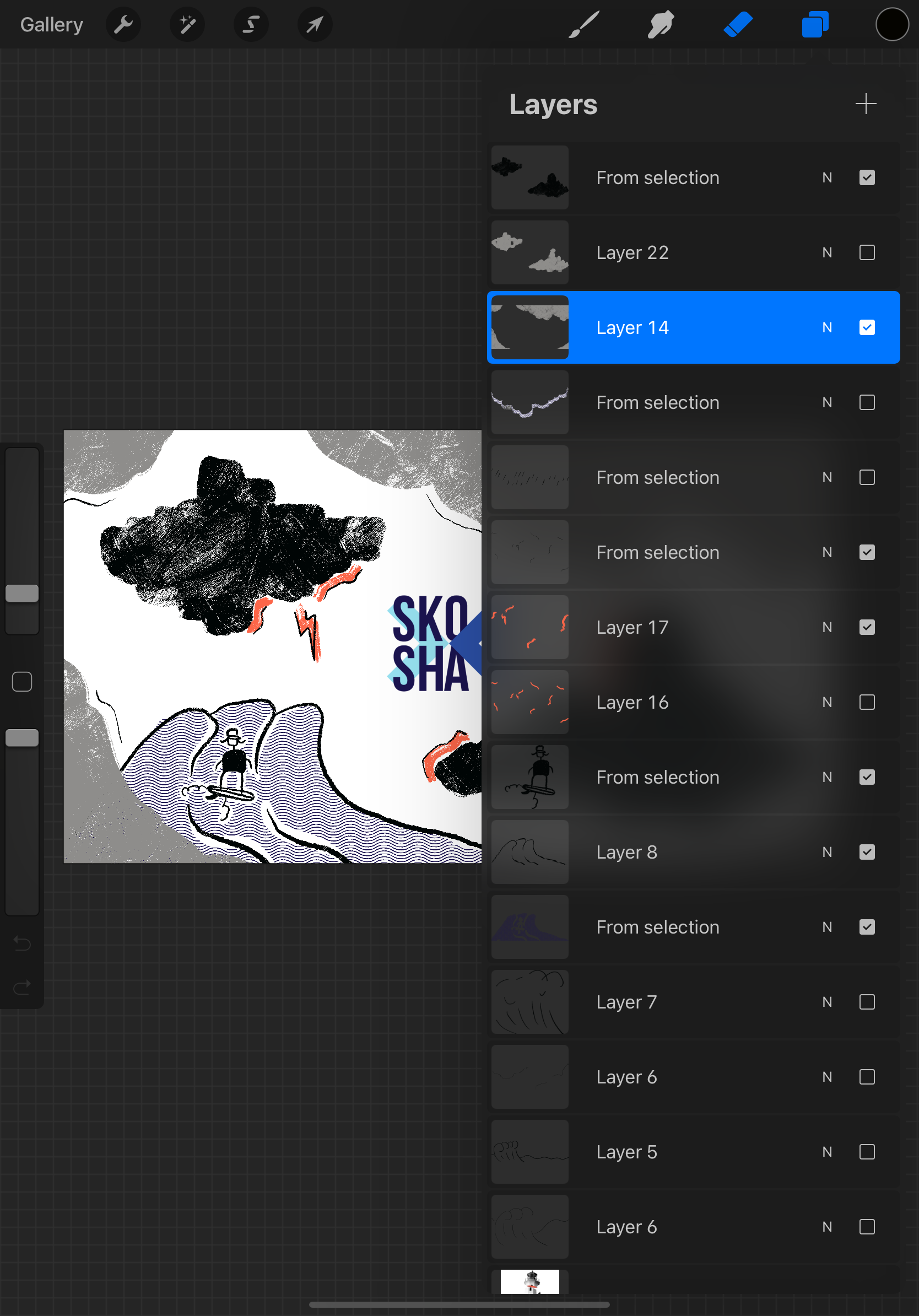Tap the surfer figure layer thumbnail

530,777
